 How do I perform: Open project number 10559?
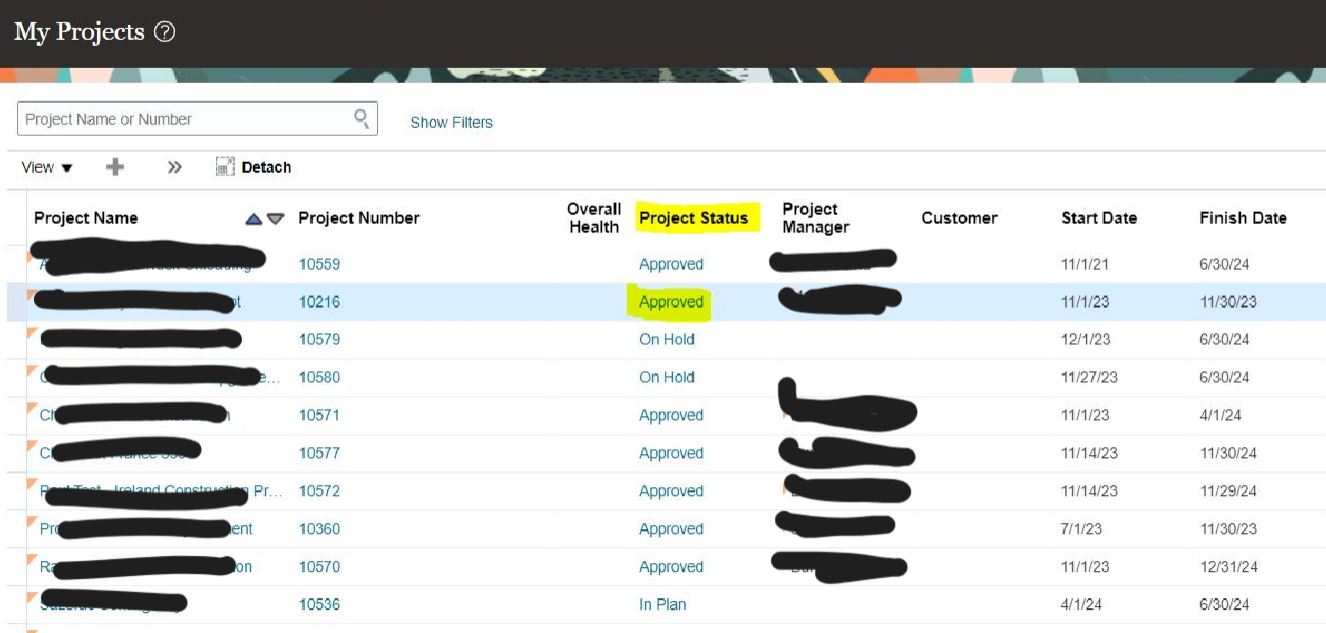coord(318,263)
